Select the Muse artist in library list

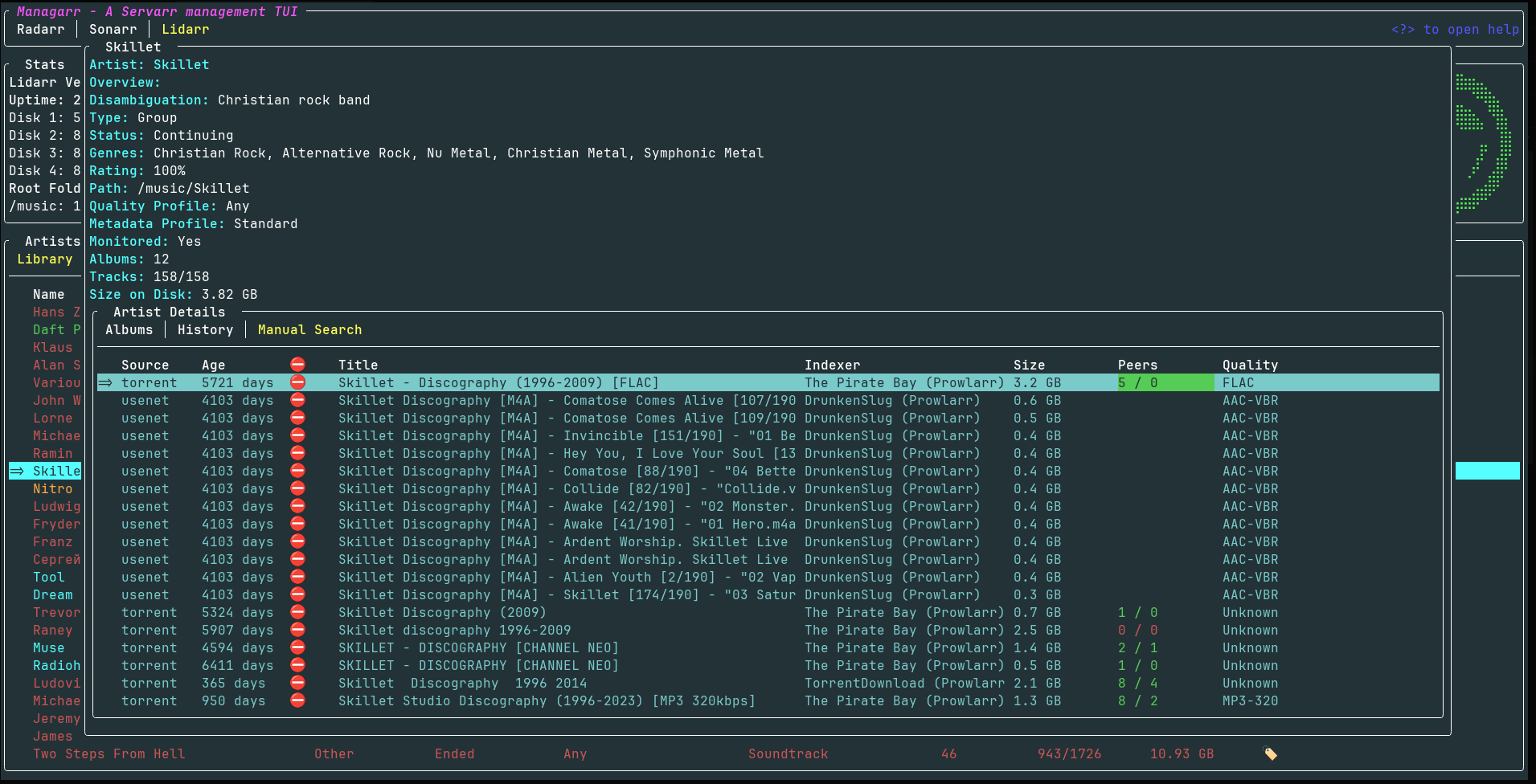[x=48, y=647]
